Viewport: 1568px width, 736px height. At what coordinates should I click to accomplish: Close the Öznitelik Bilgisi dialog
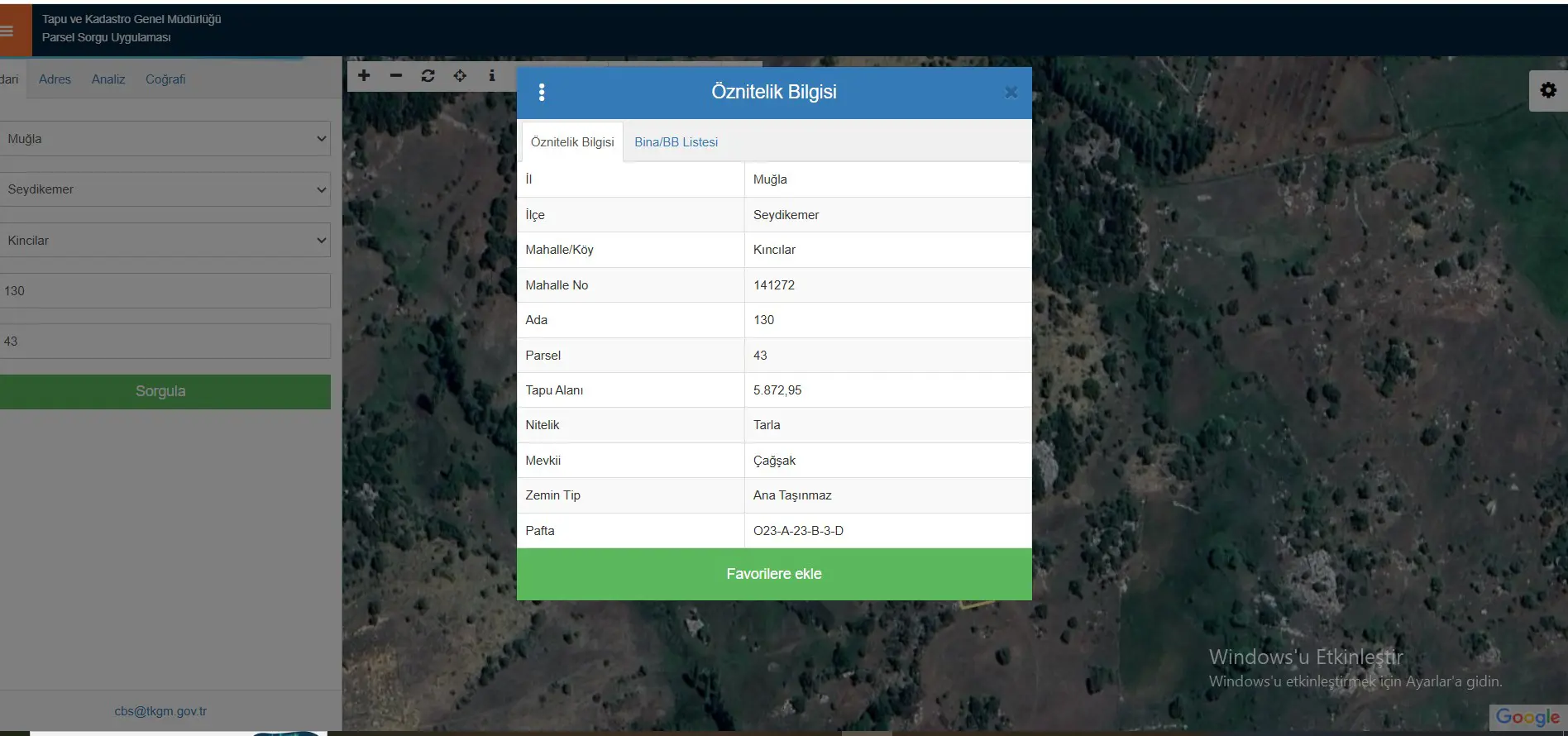tap(1011, 93)
